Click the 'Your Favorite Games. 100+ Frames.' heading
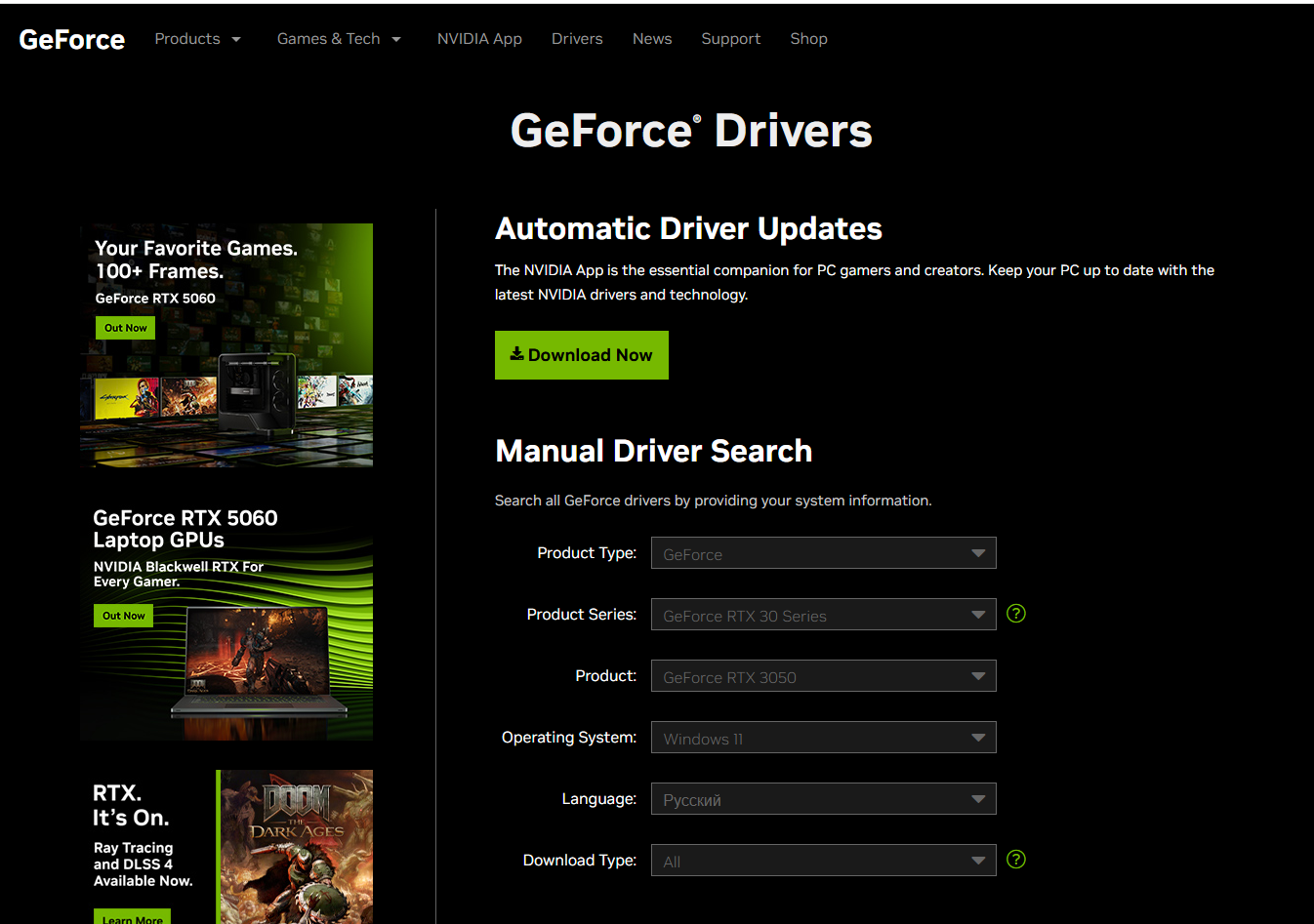Viewport: 1314px width, 924px height. tap(196, 260)
